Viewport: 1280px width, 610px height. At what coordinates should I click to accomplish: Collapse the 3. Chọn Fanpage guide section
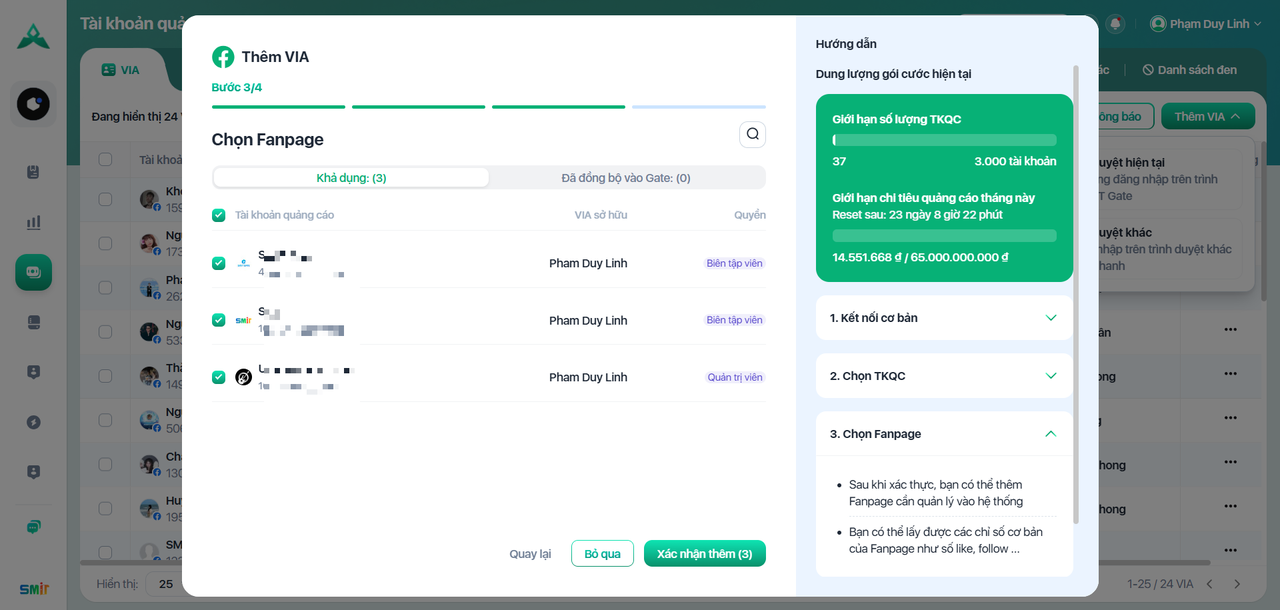943,434
